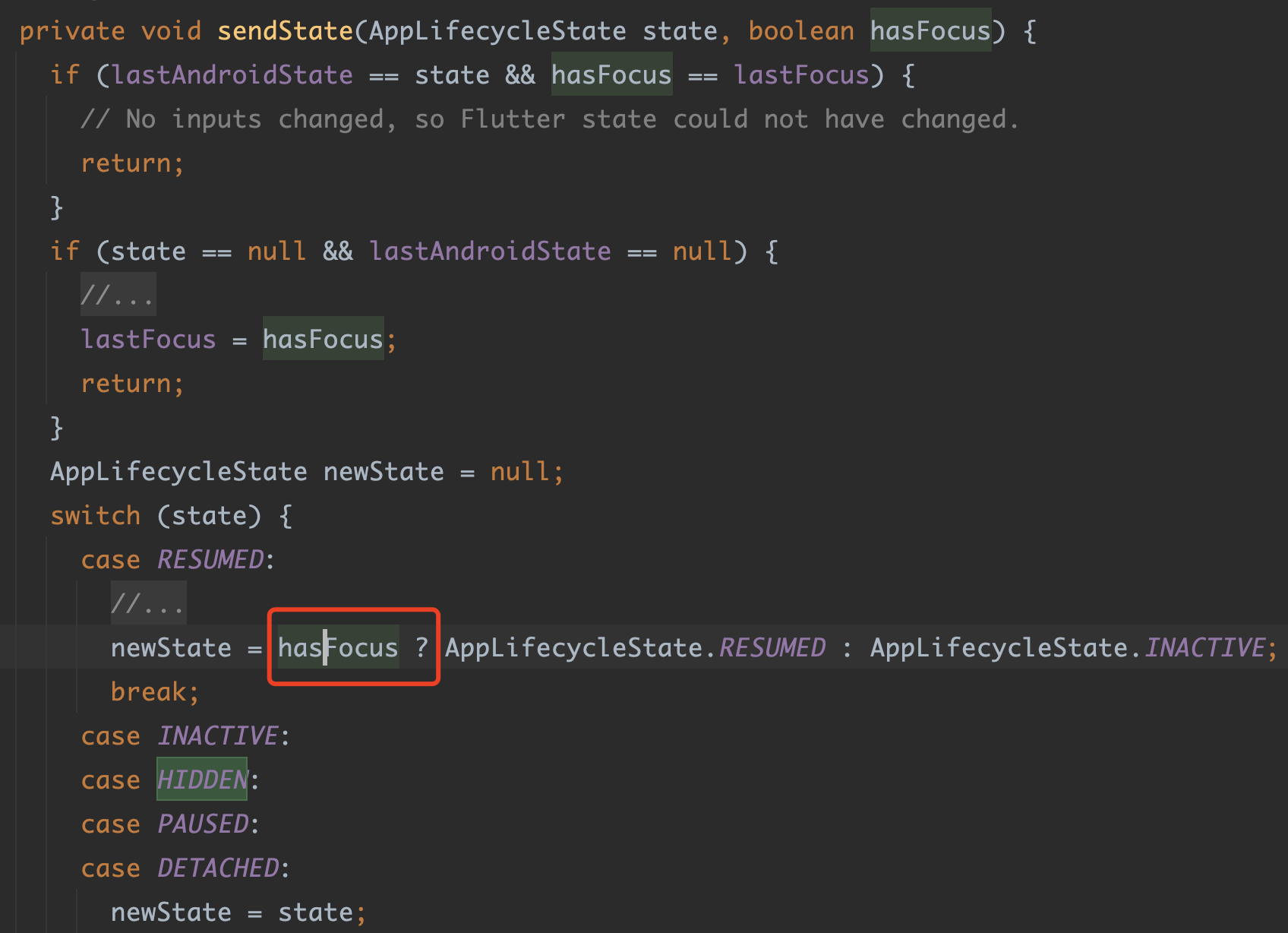Click the void return type keyword

[171, 31]
